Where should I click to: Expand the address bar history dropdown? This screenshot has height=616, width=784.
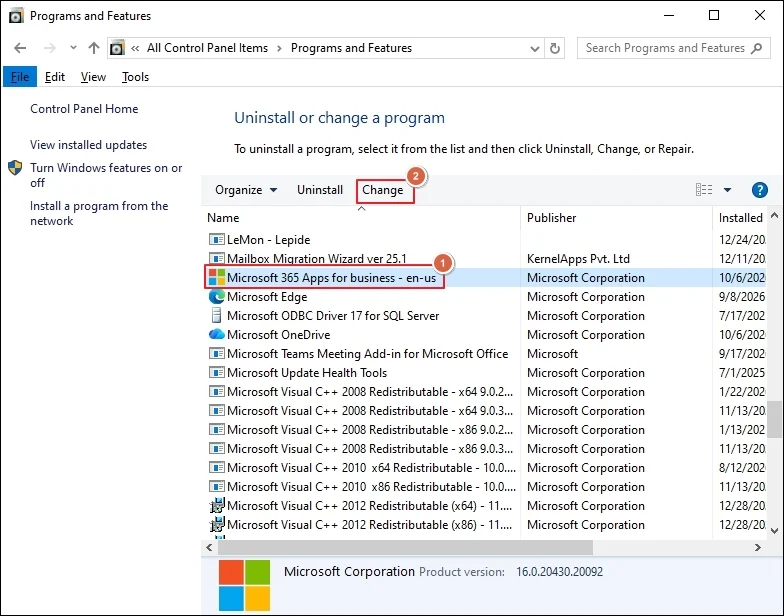click(x=534, y=48)
